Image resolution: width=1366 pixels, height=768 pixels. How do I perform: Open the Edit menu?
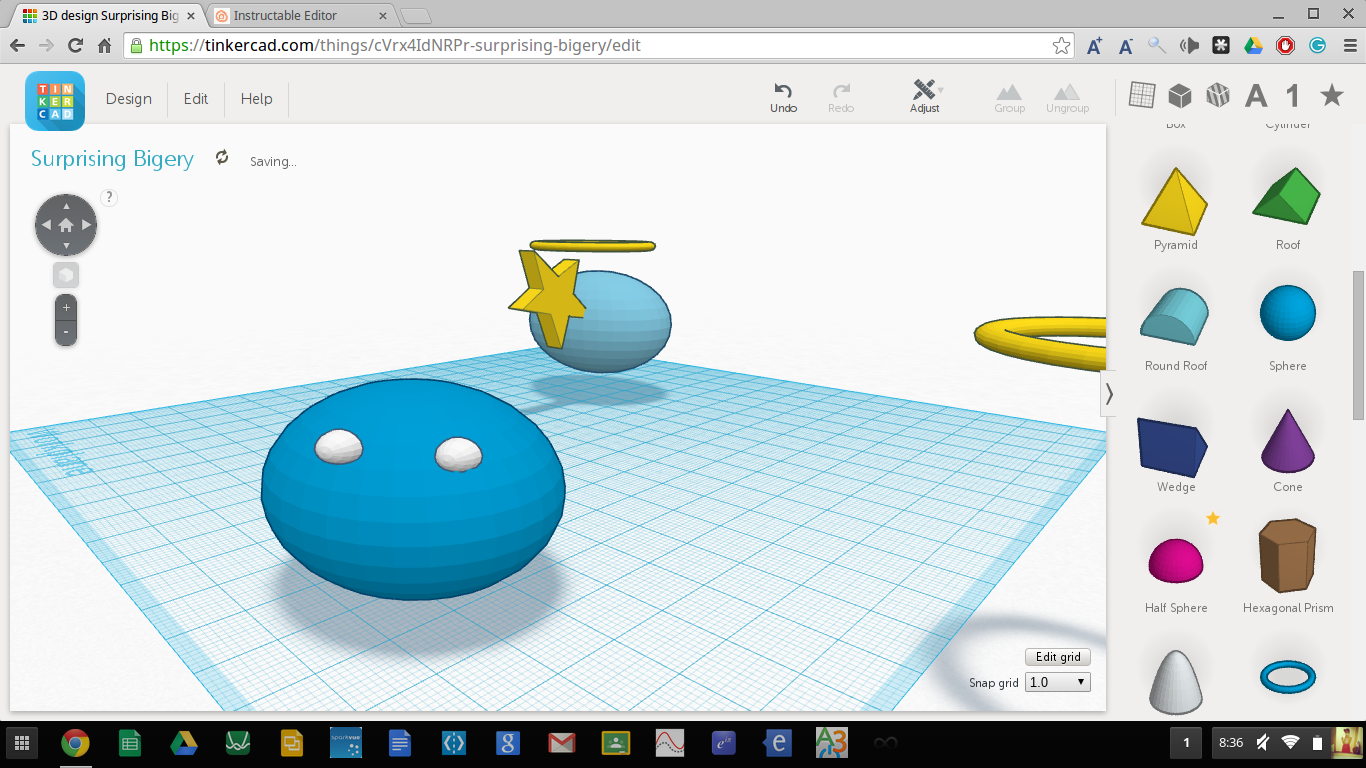[196, 99]
